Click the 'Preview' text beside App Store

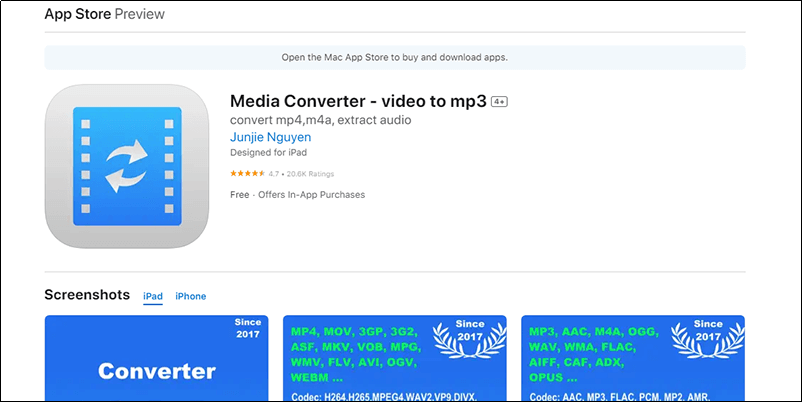tap(139, 14)
